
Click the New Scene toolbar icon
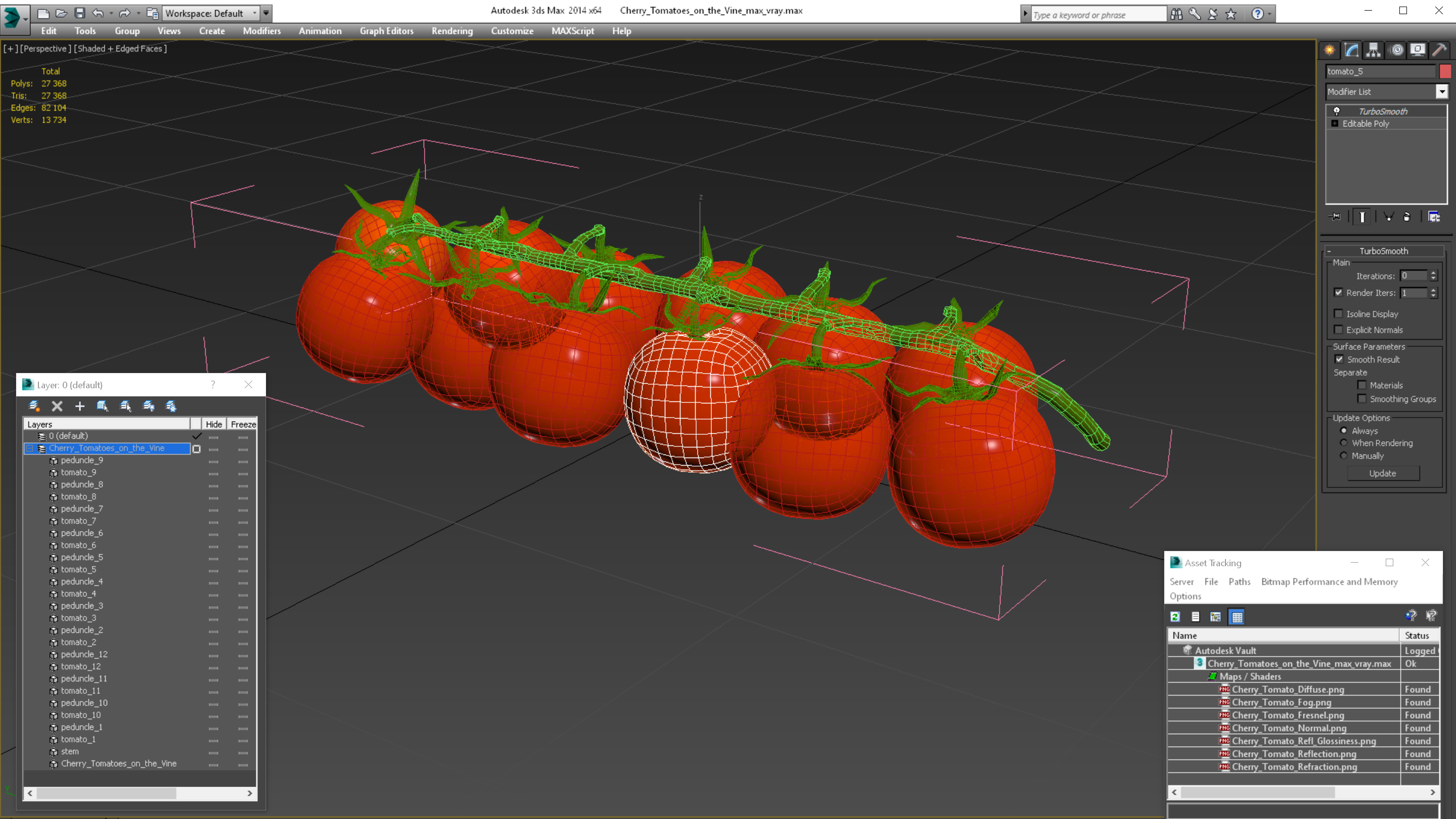[43, 13]
